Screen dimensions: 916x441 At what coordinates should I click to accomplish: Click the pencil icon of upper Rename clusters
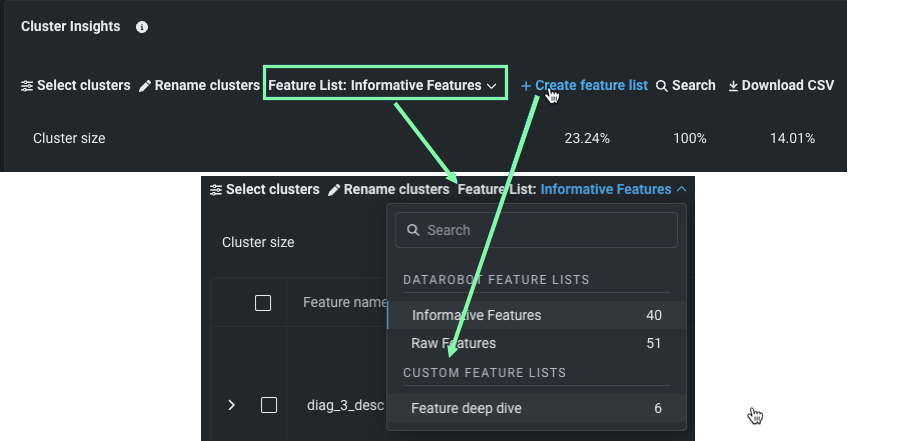tap(145, 86)
